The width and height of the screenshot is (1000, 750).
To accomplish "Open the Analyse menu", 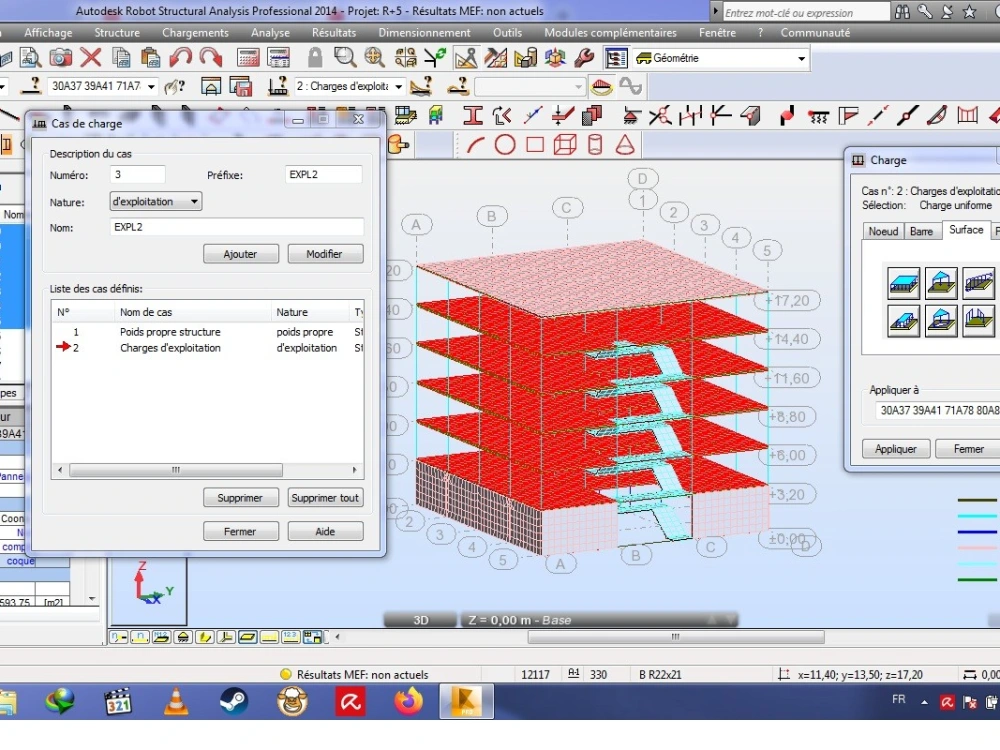I will (270, 32).
